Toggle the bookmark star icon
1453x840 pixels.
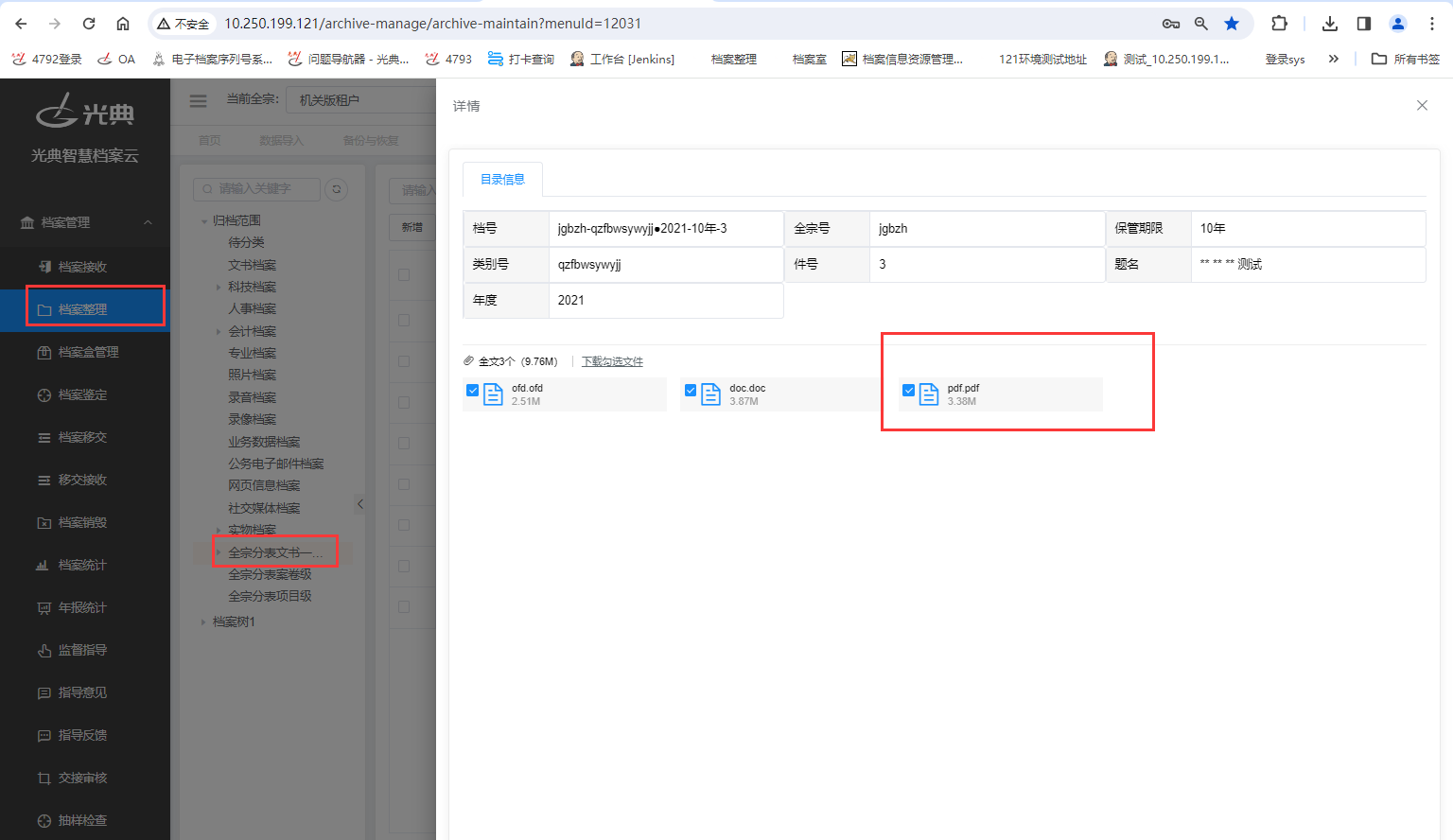coord(1232,24)
